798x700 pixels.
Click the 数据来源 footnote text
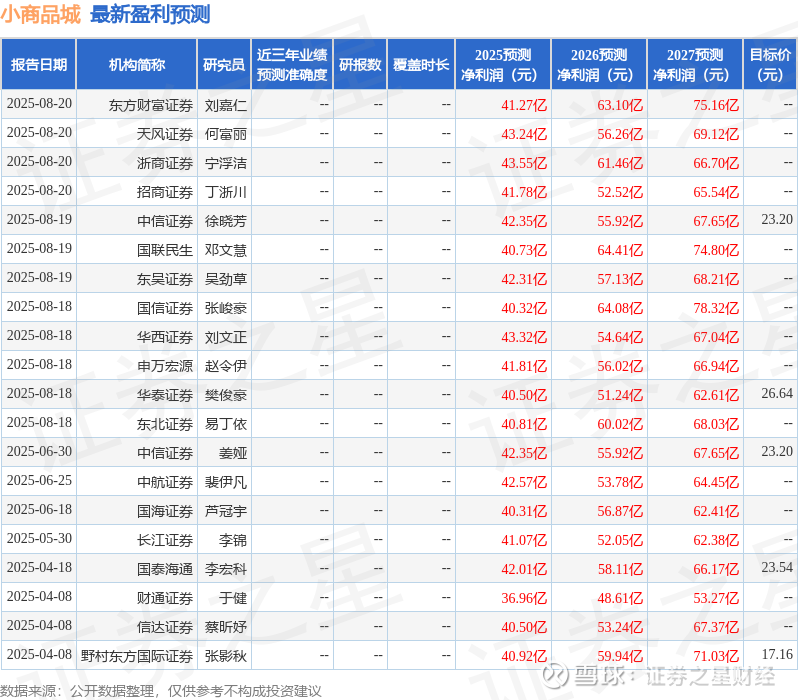click(161, 691)
